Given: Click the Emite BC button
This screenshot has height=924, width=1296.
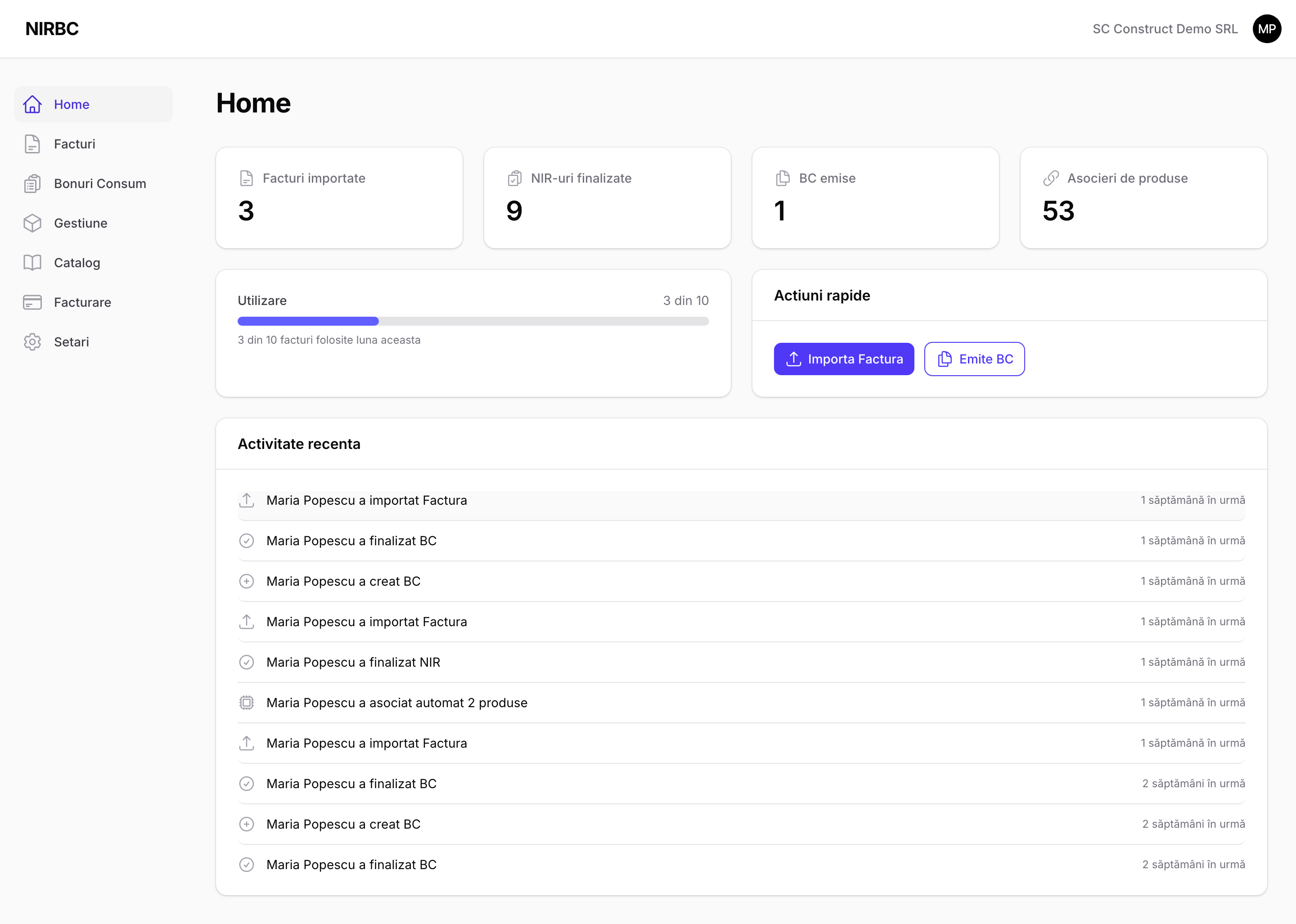Looking at the screenshot, I should (974, 359).
